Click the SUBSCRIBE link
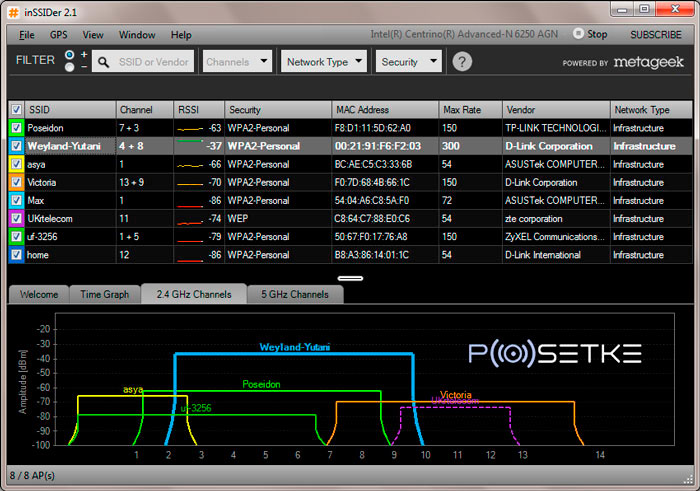This screenshot has height=491, width=700. click(x=655, y=34)
